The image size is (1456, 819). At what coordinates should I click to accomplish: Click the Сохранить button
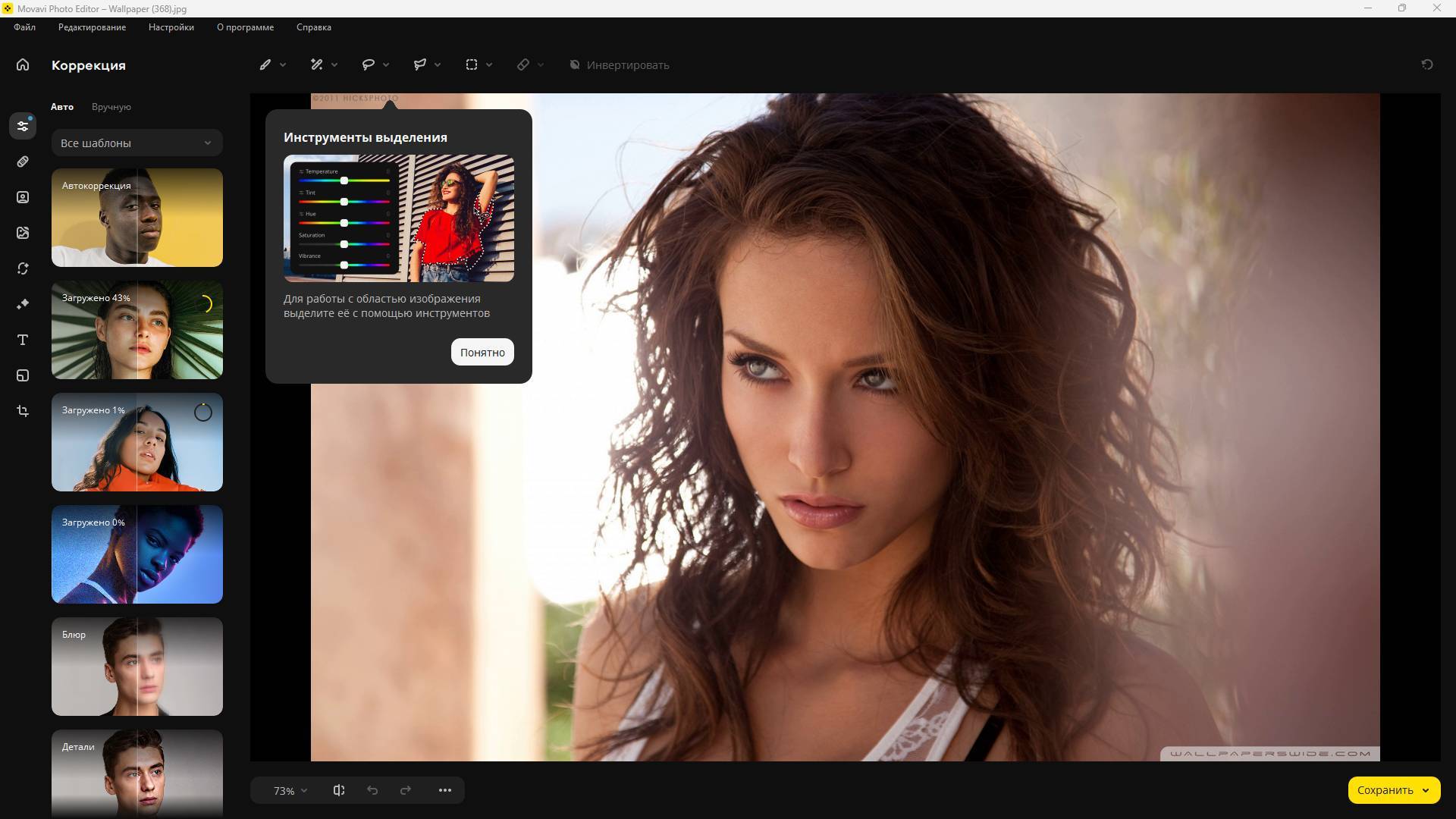pyautogui.click(x=1384, y=790)
